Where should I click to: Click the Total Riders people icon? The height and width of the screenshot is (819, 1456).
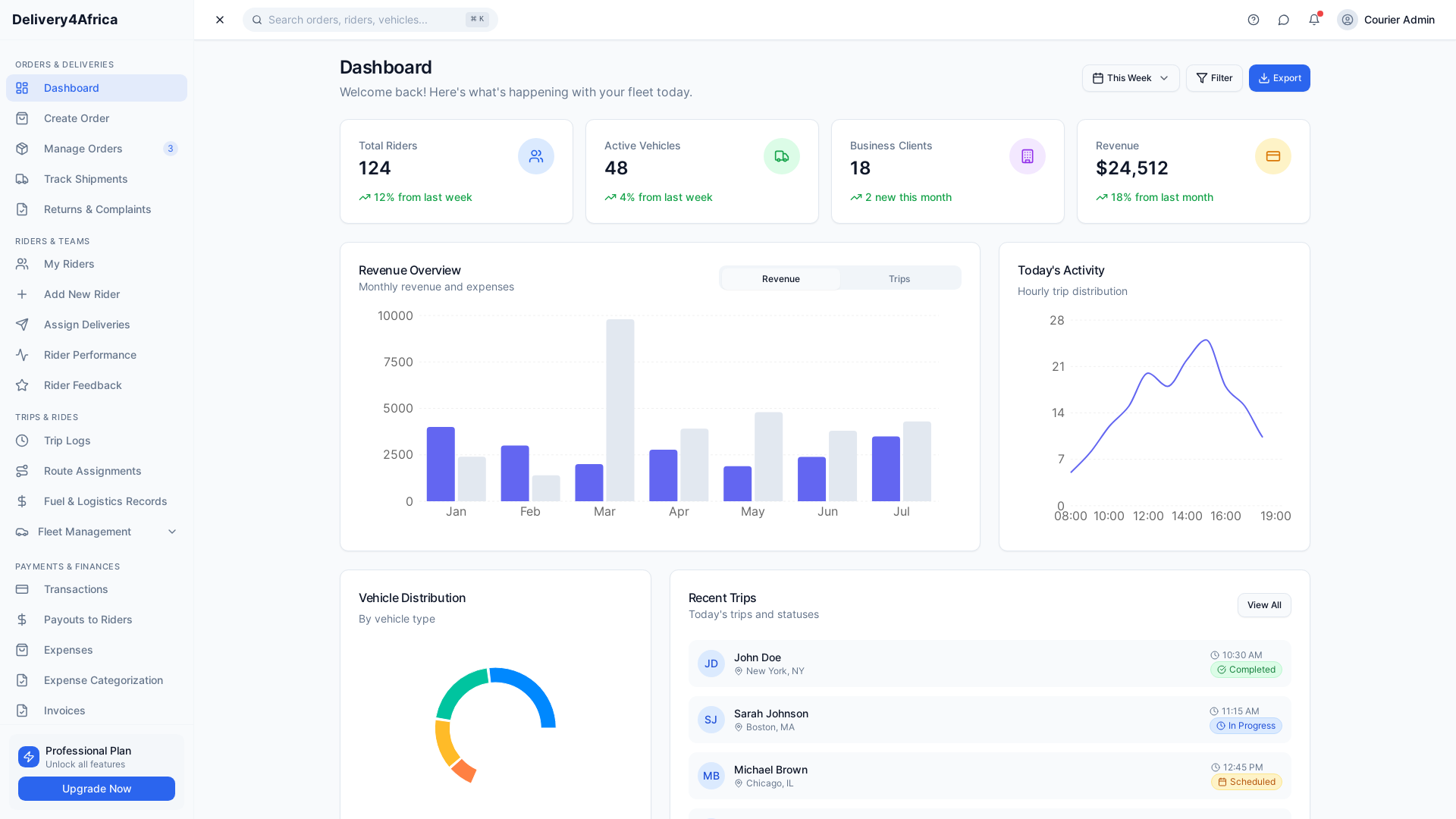click(x=536, y=156)
